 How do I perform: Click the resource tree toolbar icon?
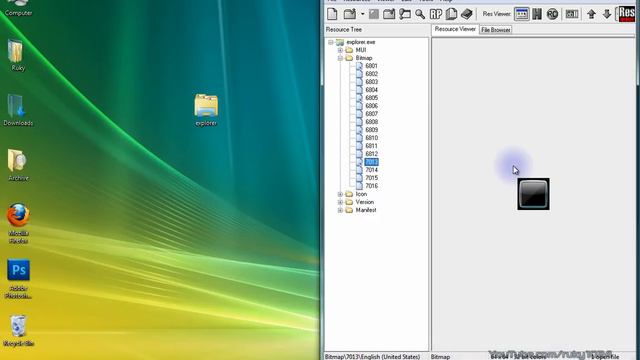point(404,14)
